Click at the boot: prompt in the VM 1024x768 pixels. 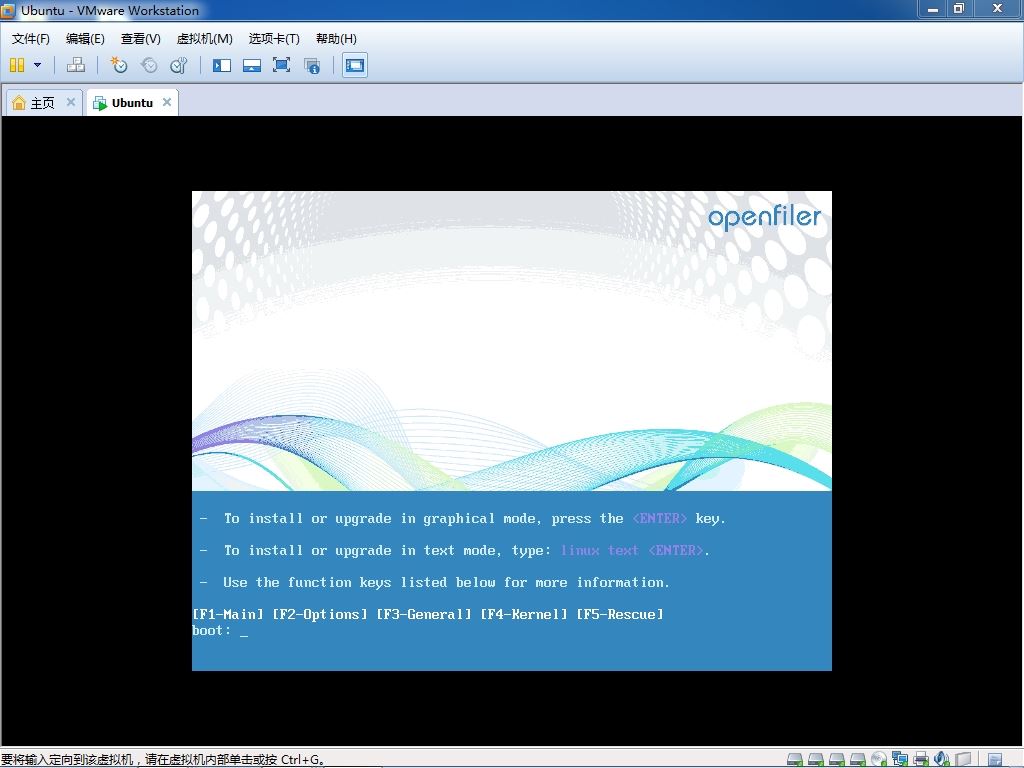pyautogui.click(x=219, y=630)
